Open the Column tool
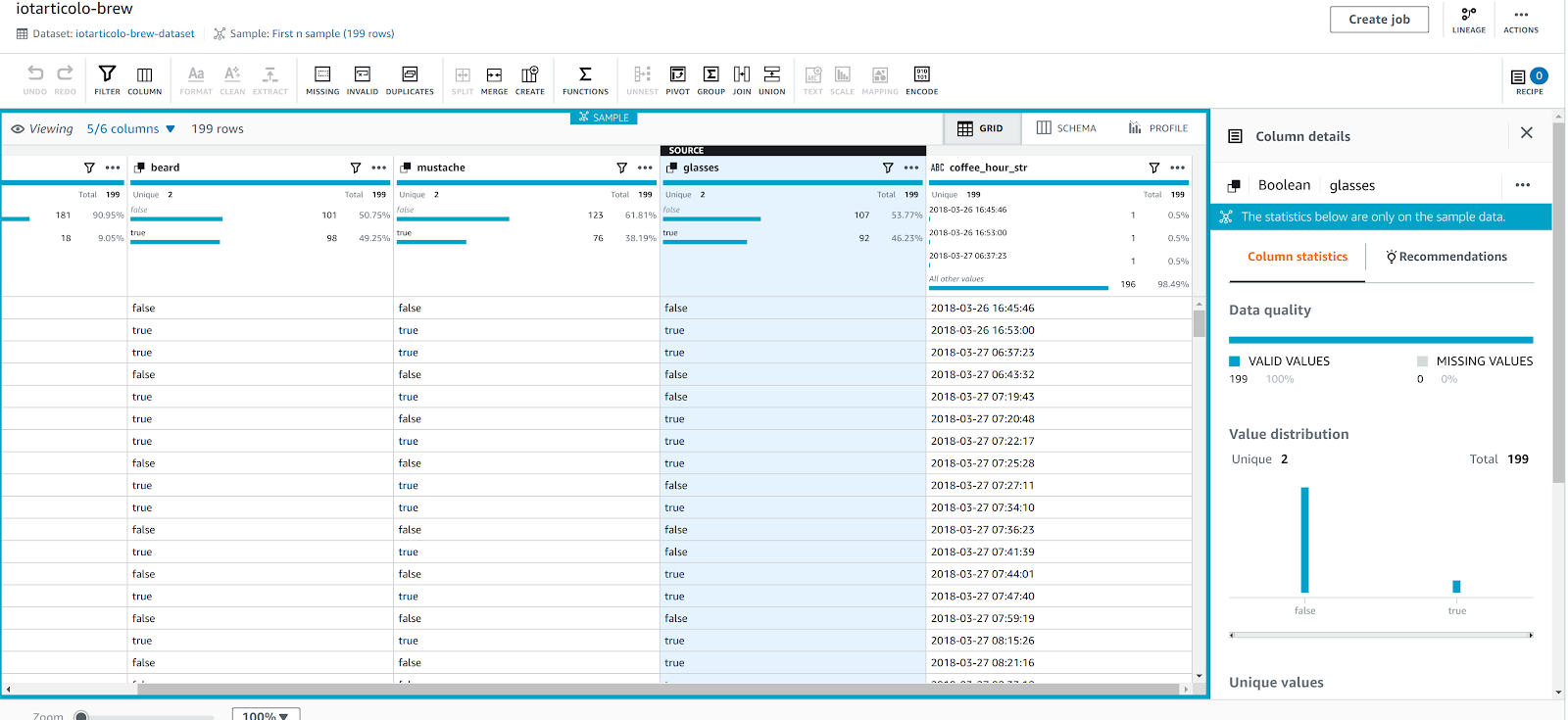 (x=144, y=80)
